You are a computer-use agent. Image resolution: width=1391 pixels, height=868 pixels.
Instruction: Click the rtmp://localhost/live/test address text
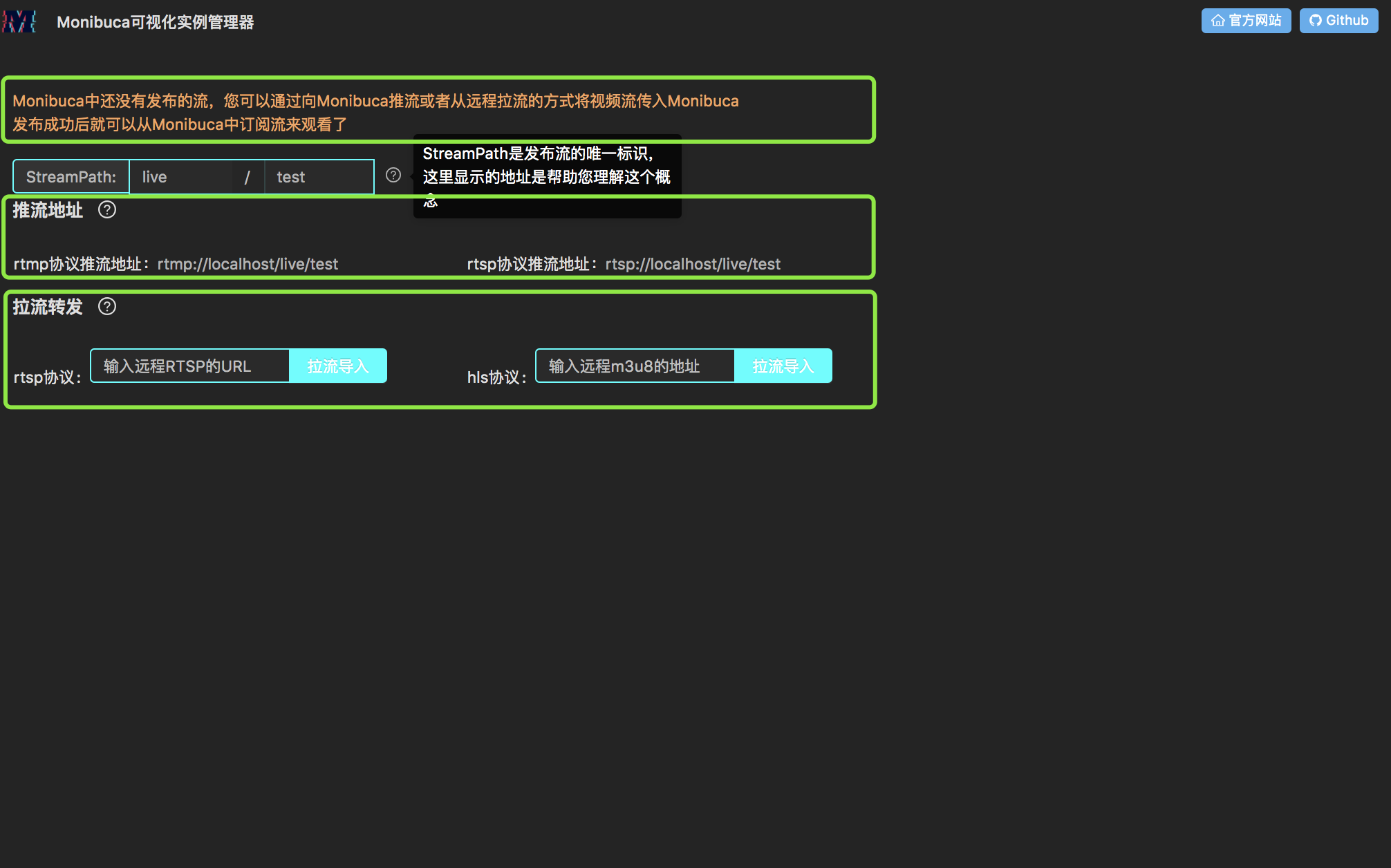click(248, 264)
